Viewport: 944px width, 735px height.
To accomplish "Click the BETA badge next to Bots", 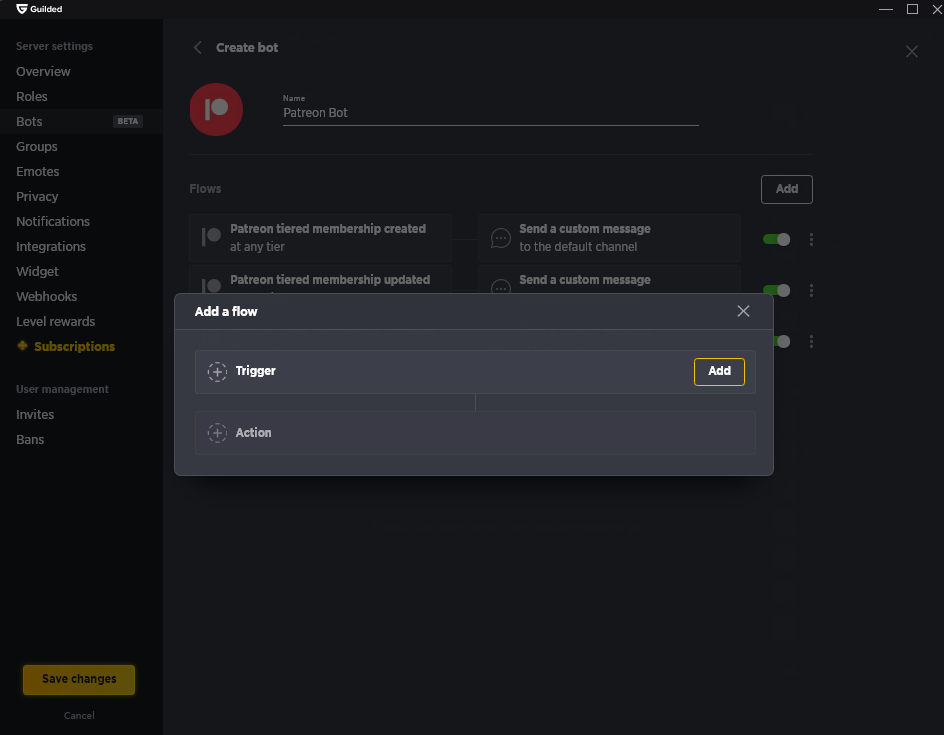I will click(x=128, y=122).
